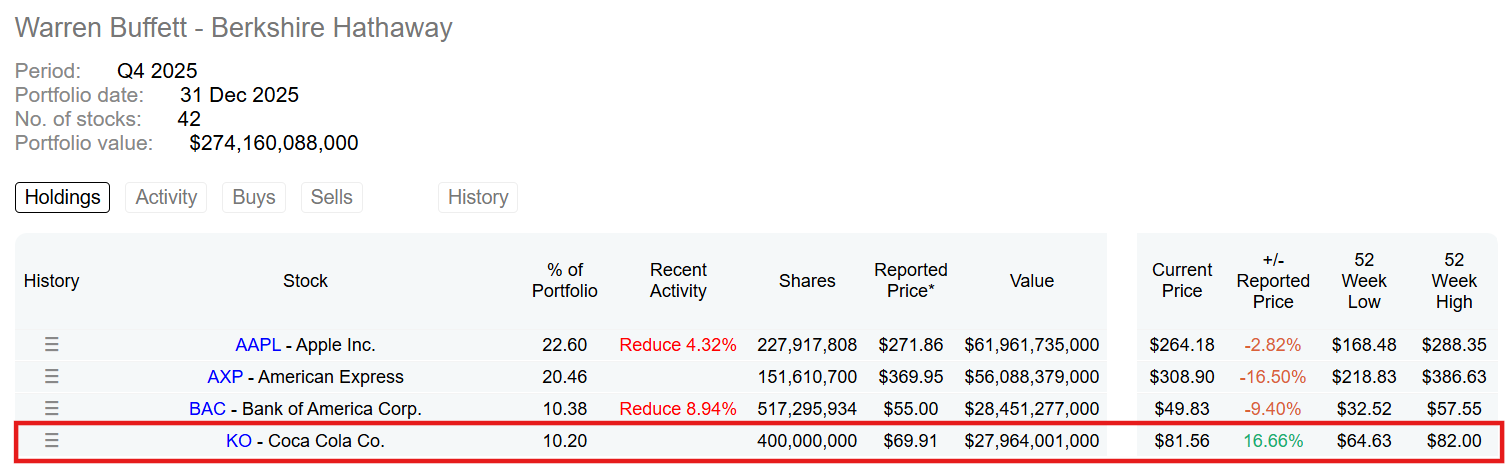The width and height of the screenshot is (1505, 464).
Task: Switch to the Sells tab
Action: (332, 197)
